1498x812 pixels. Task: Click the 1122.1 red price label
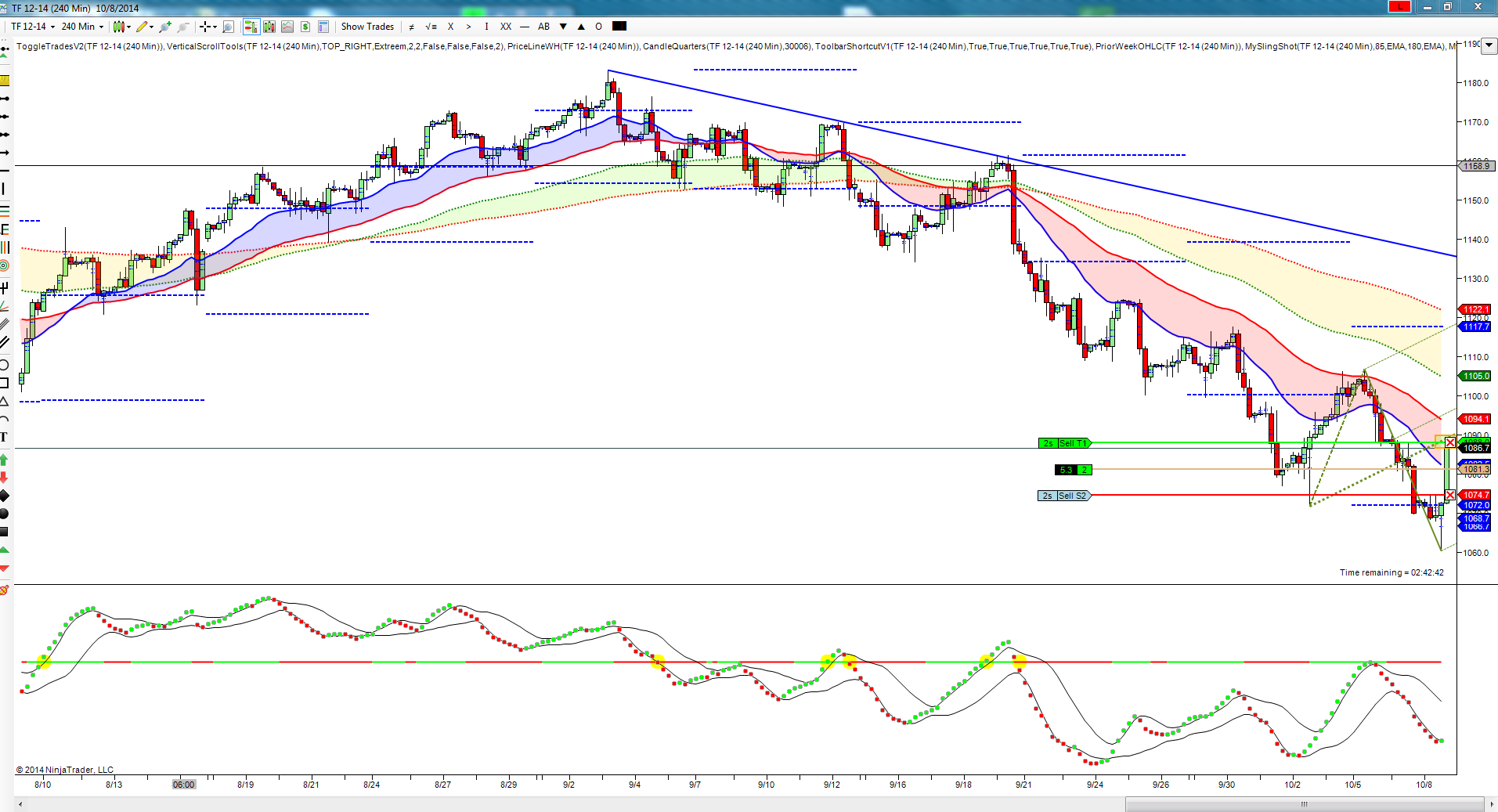tap(1475, 309)
